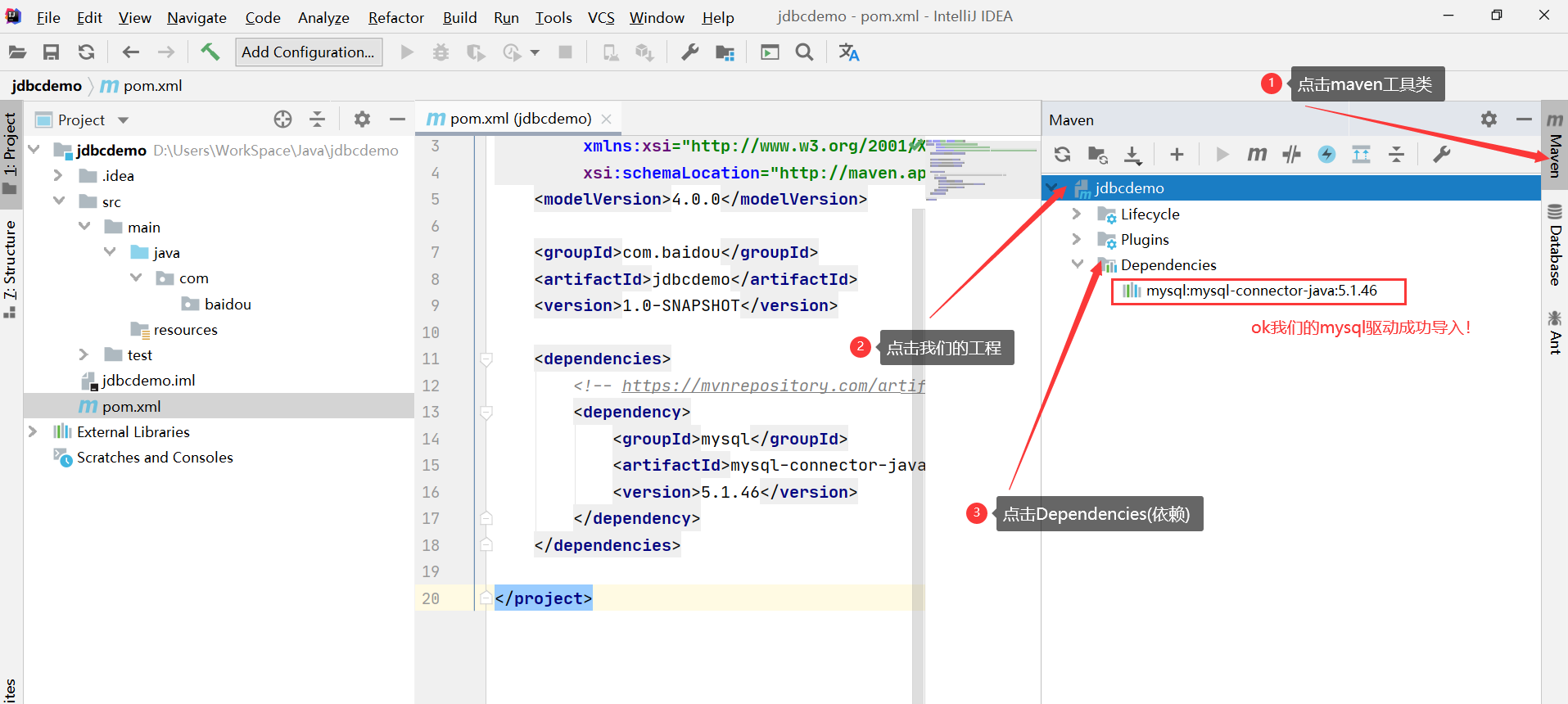Screen dimensions: 1568x704
Task: Collapse the src folder
Action: click(58, 201)
